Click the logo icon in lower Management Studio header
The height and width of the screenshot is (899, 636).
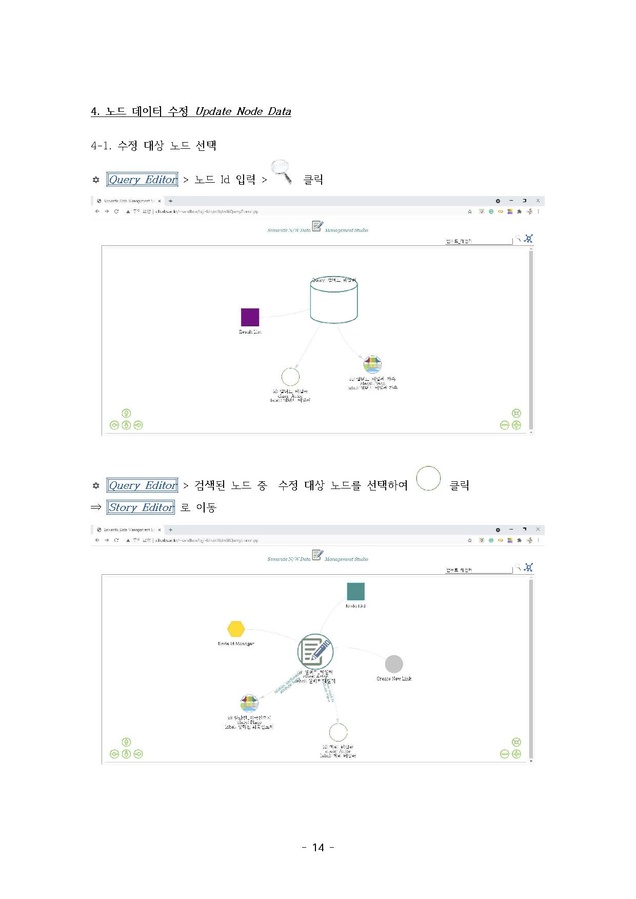[x=317, y=555]
